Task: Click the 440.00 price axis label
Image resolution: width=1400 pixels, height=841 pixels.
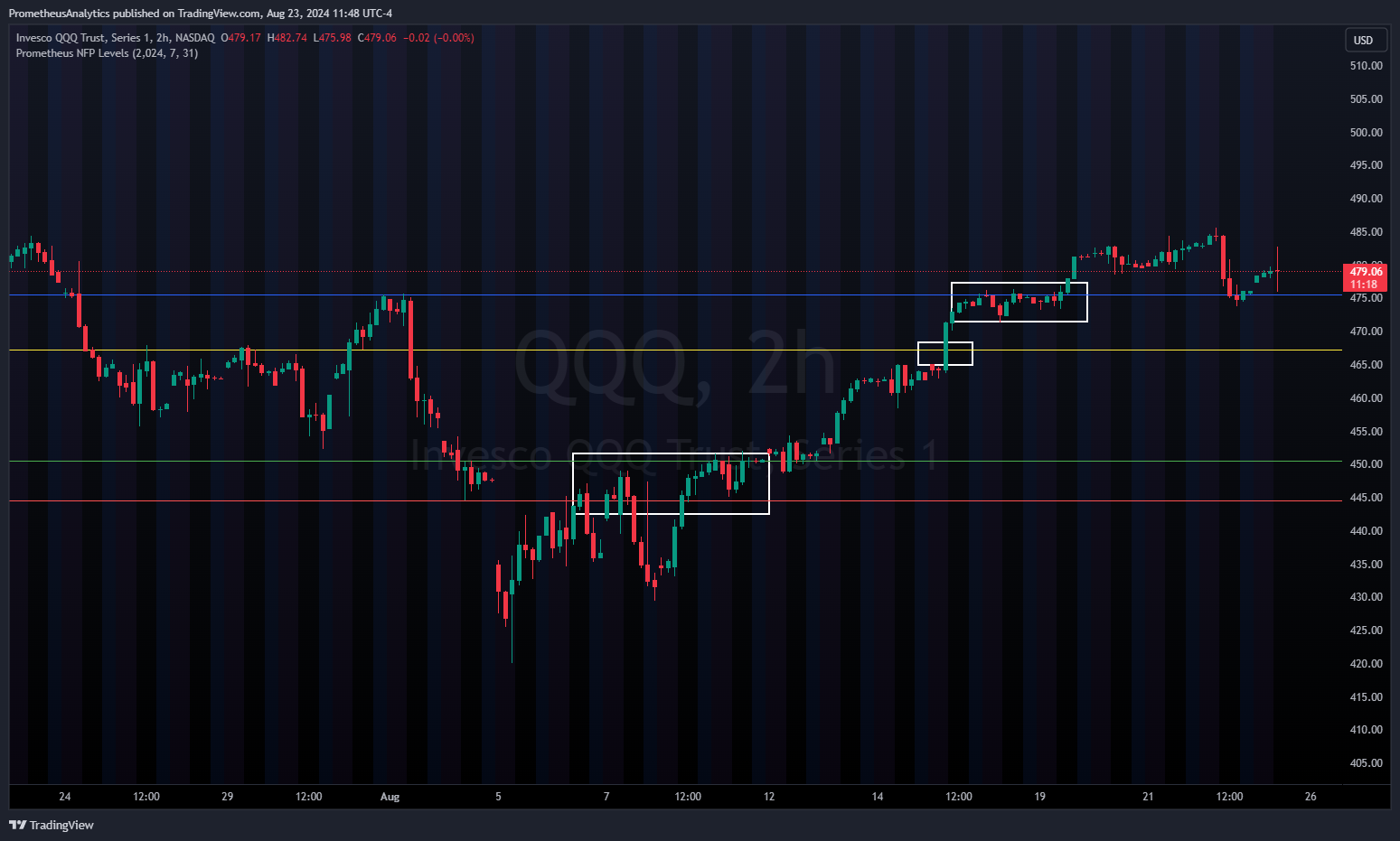Action: 1366,531
